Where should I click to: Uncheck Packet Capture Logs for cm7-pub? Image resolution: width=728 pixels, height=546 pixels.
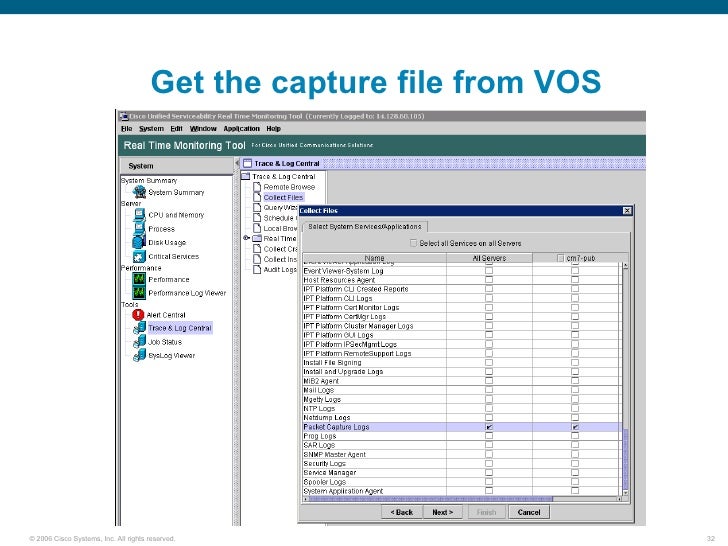pos(575,427)
